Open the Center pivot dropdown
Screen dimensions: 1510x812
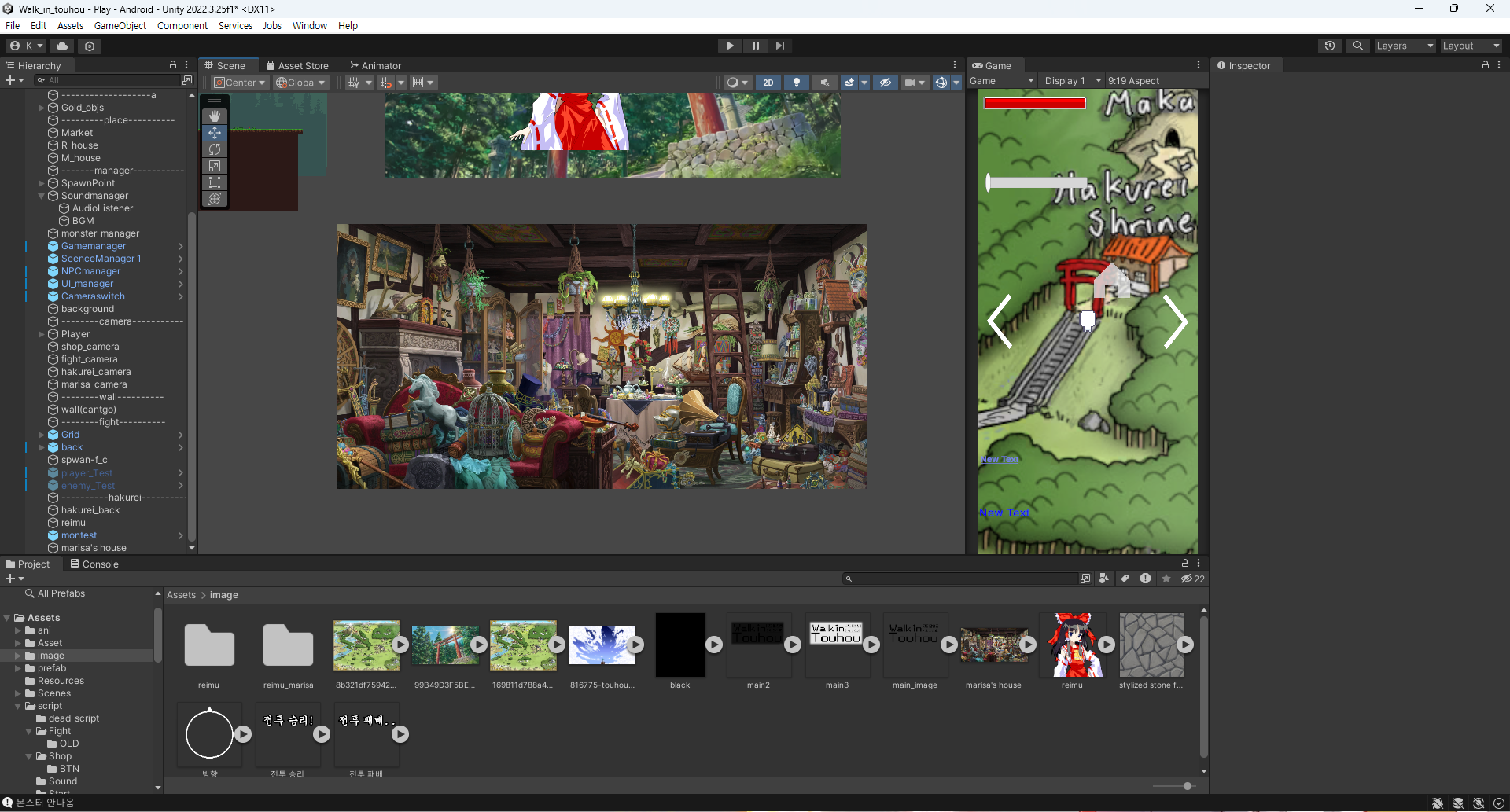tap(240, 83)
